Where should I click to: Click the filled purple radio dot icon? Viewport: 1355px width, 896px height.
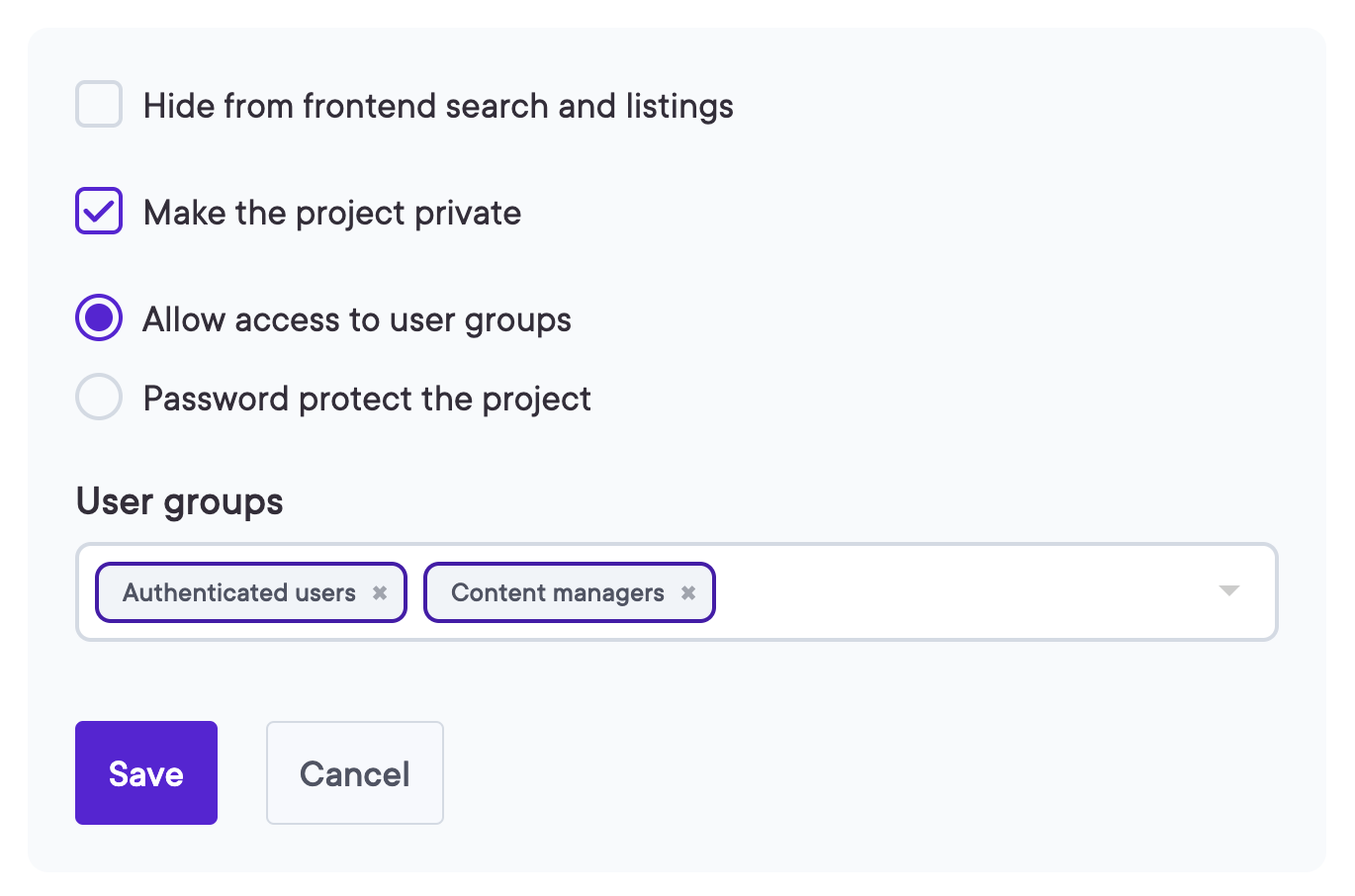[x=99, y=318]
